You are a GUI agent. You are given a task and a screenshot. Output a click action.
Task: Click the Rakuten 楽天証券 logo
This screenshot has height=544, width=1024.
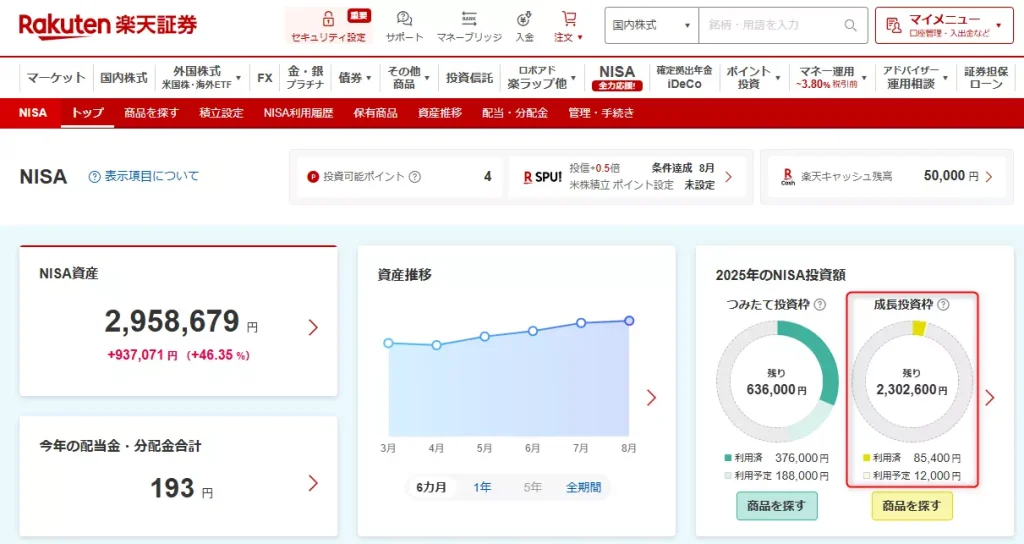[x=108, y=25]
